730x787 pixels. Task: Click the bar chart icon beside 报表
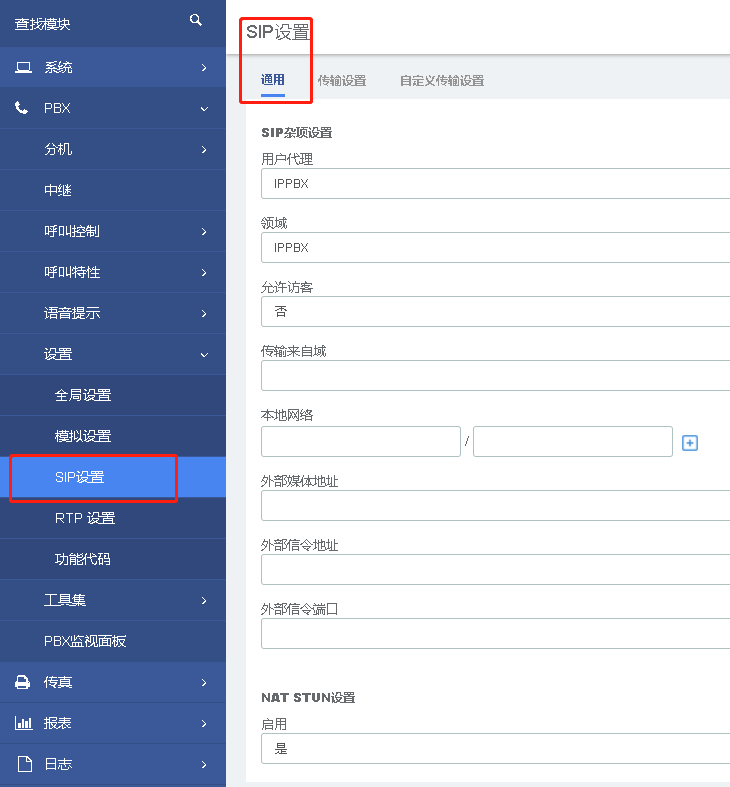click(23, 723)
